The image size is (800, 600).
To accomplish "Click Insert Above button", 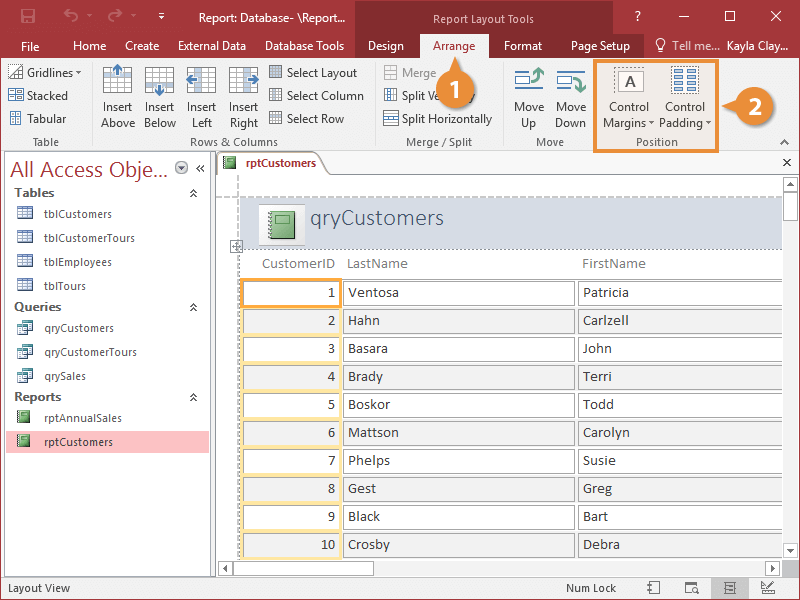I will pos(118,97).
